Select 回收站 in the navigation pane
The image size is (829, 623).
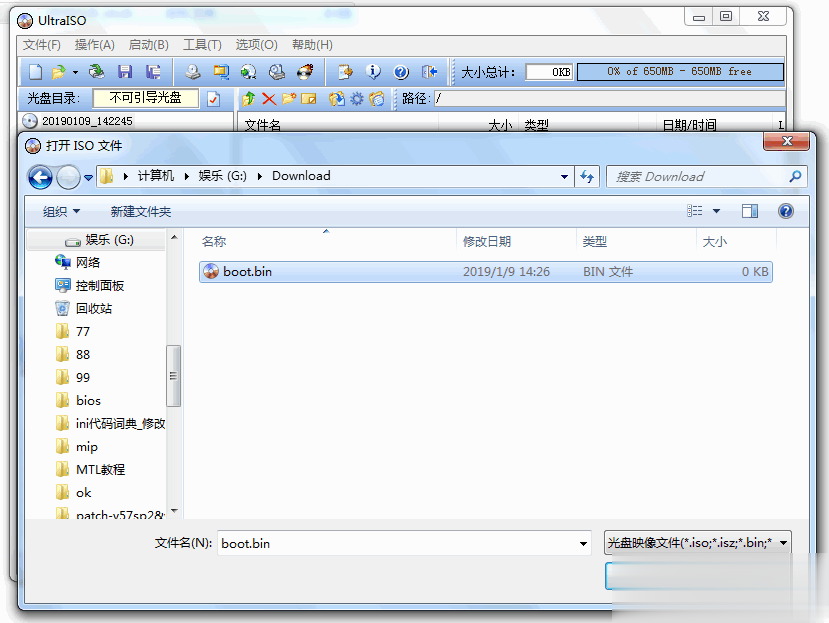(83, 308)
